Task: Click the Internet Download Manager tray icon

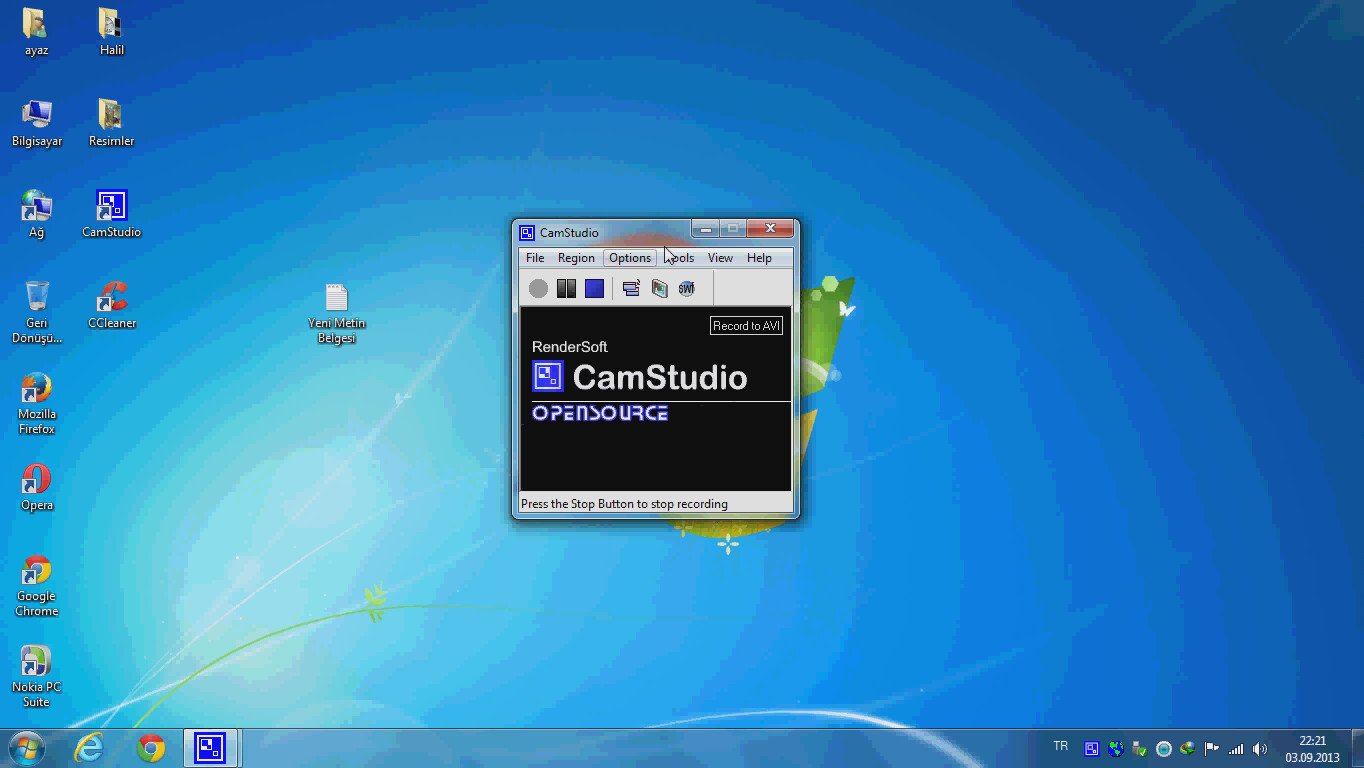Action: pyautogui.click(x=1188, y=748)
